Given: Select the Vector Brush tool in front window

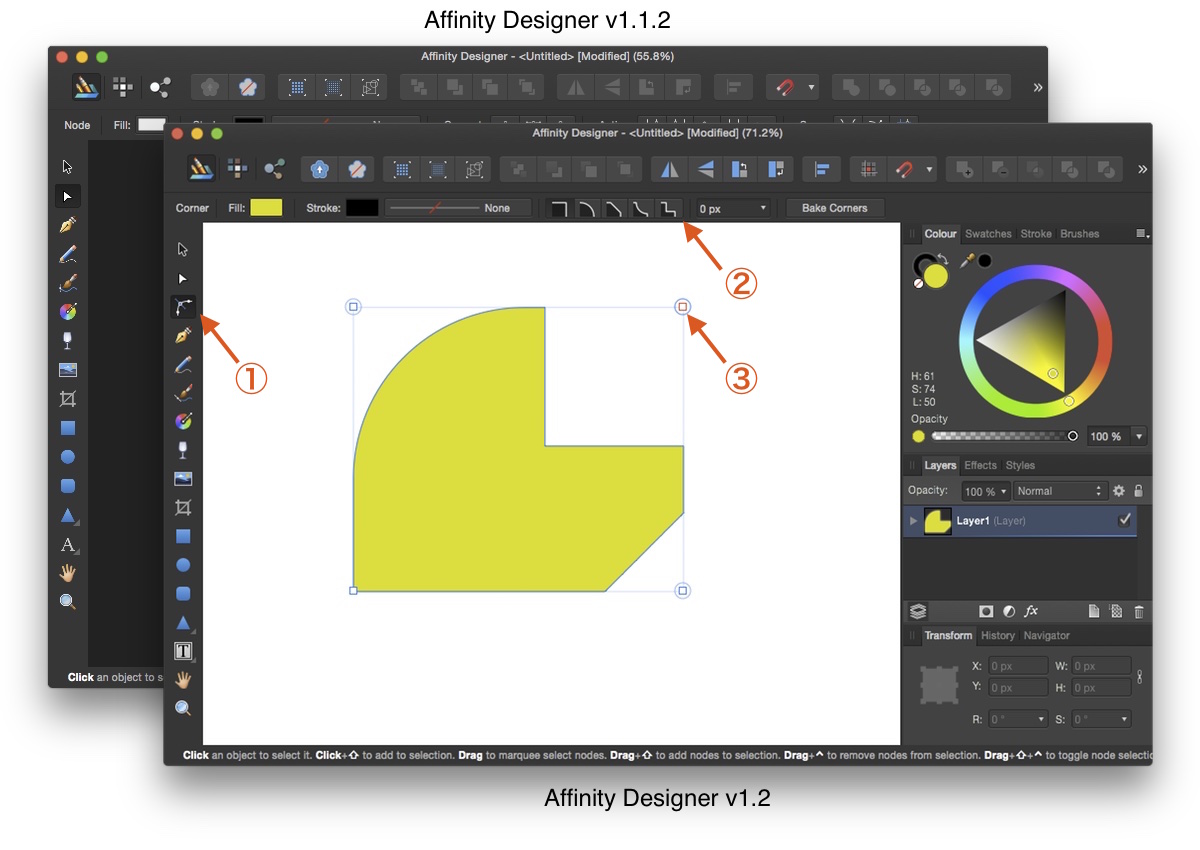Looking at the screenshot, I should tap(183, 393).
